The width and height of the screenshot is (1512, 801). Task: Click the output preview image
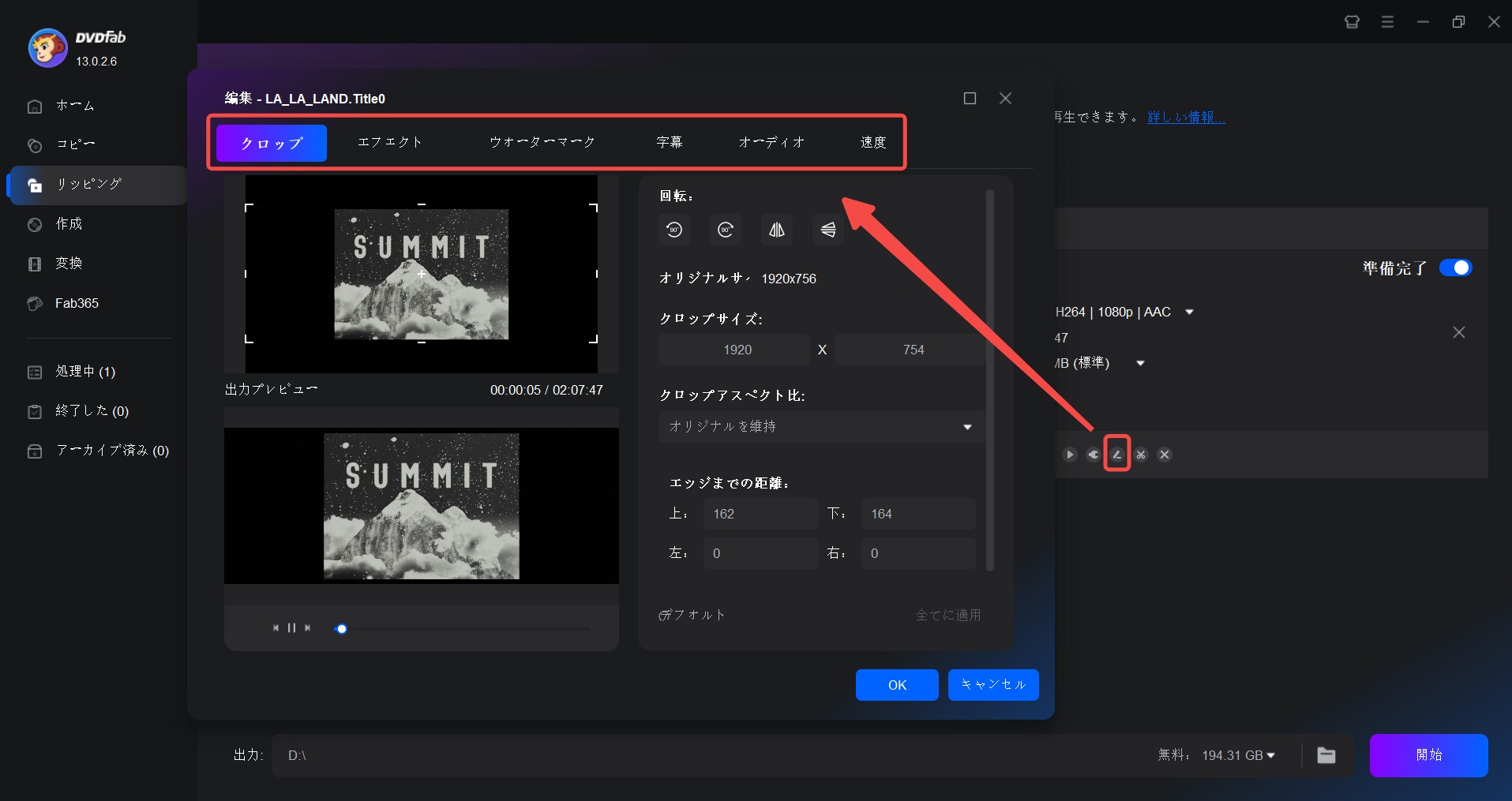point(422,506)
